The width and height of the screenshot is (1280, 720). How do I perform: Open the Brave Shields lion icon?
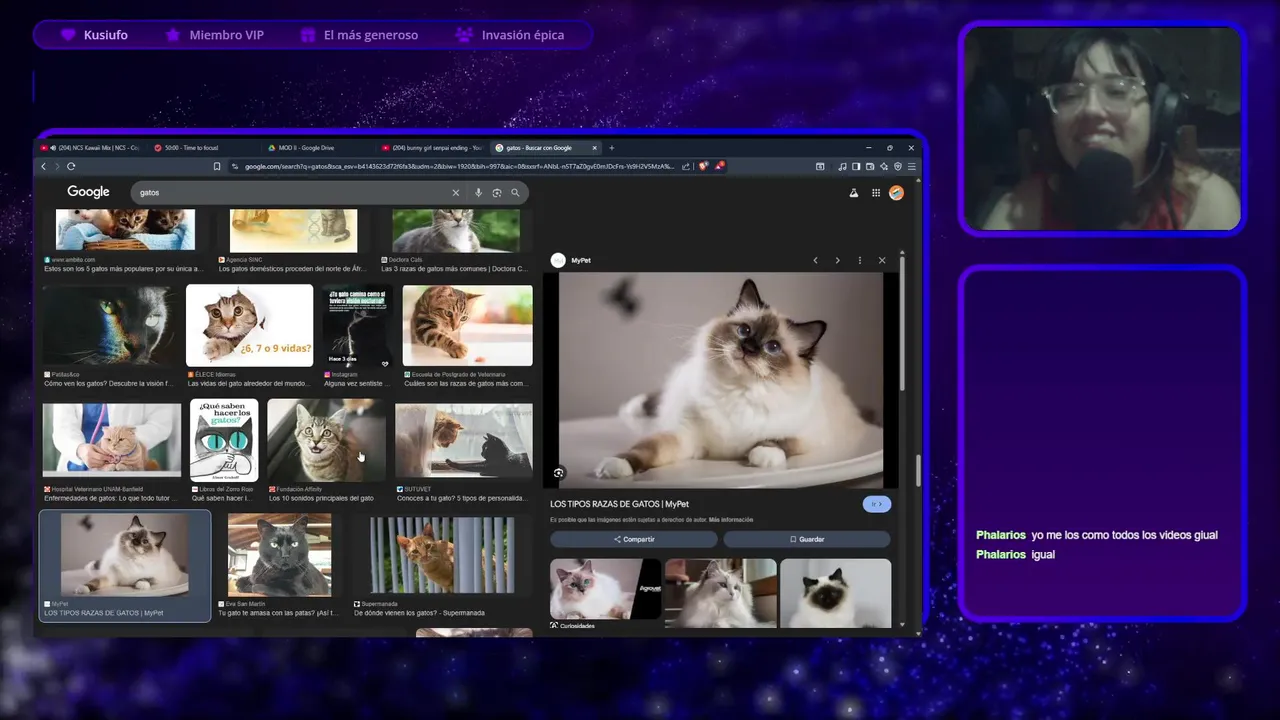704,166
